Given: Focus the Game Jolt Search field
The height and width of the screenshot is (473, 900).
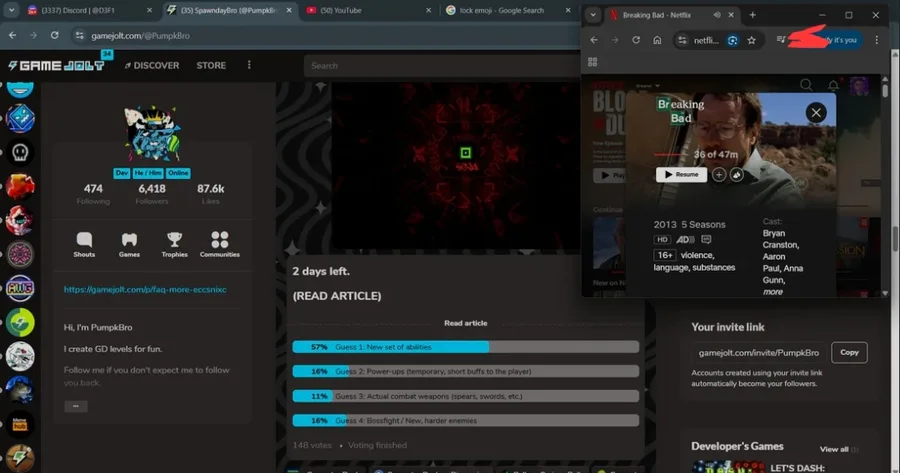Looking at the screenshot, I should coord(442,66).
